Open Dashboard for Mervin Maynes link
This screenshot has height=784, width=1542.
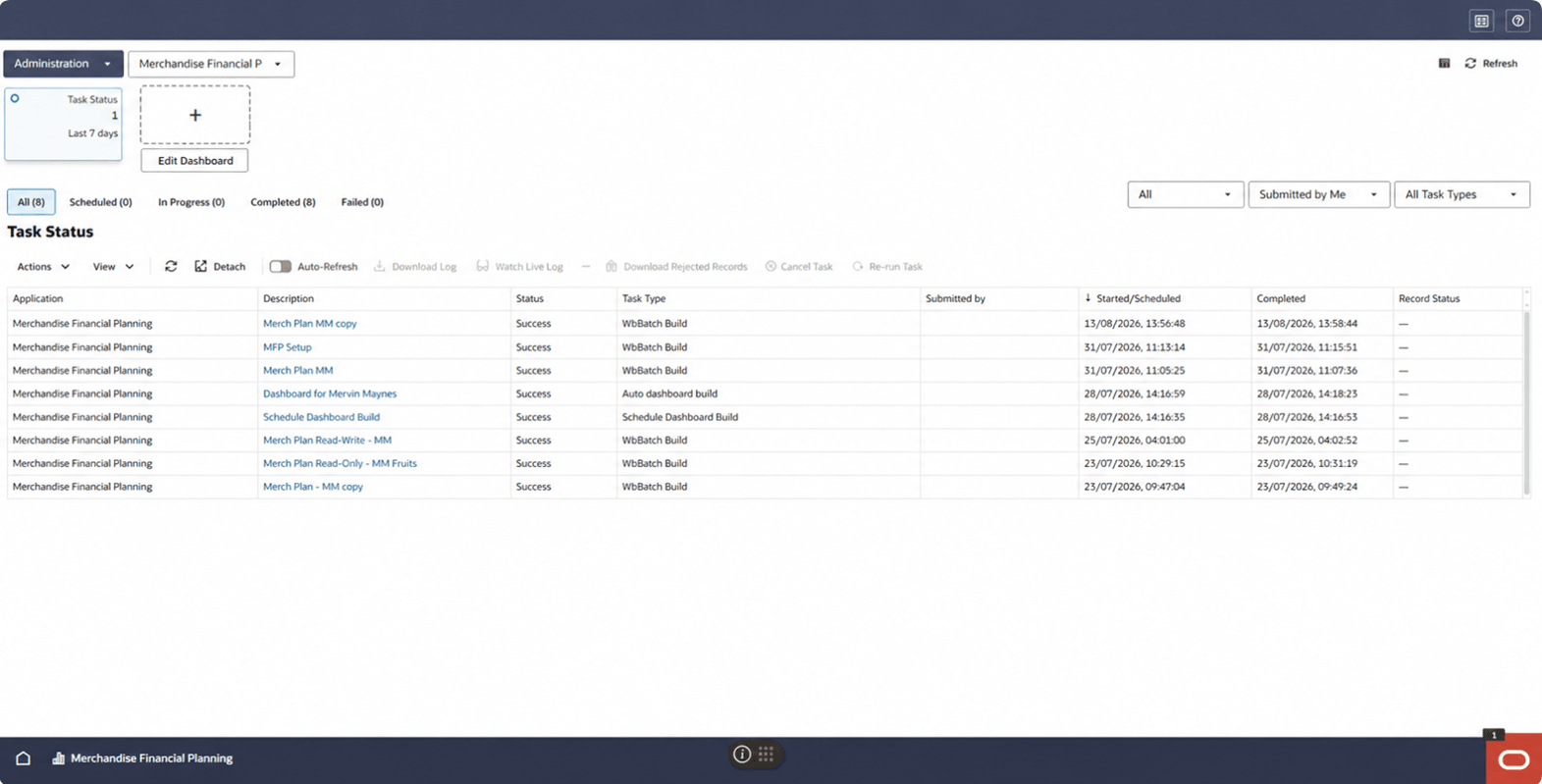click(x=330, y=393)
